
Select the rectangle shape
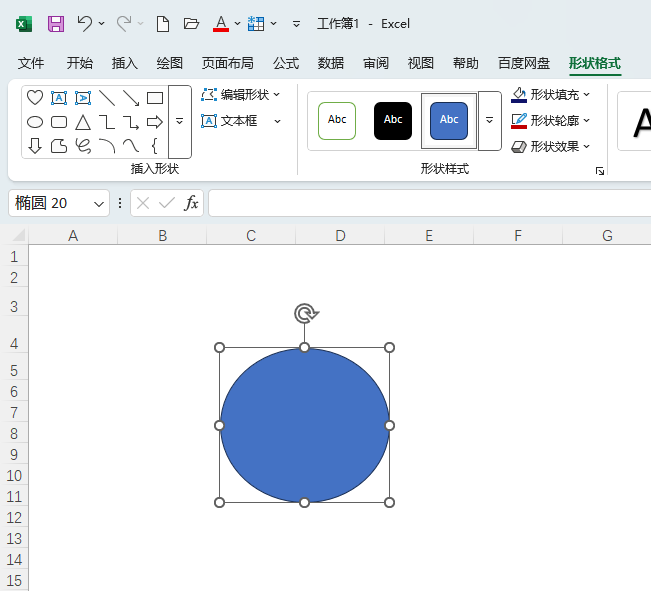(x=155, y=98)
